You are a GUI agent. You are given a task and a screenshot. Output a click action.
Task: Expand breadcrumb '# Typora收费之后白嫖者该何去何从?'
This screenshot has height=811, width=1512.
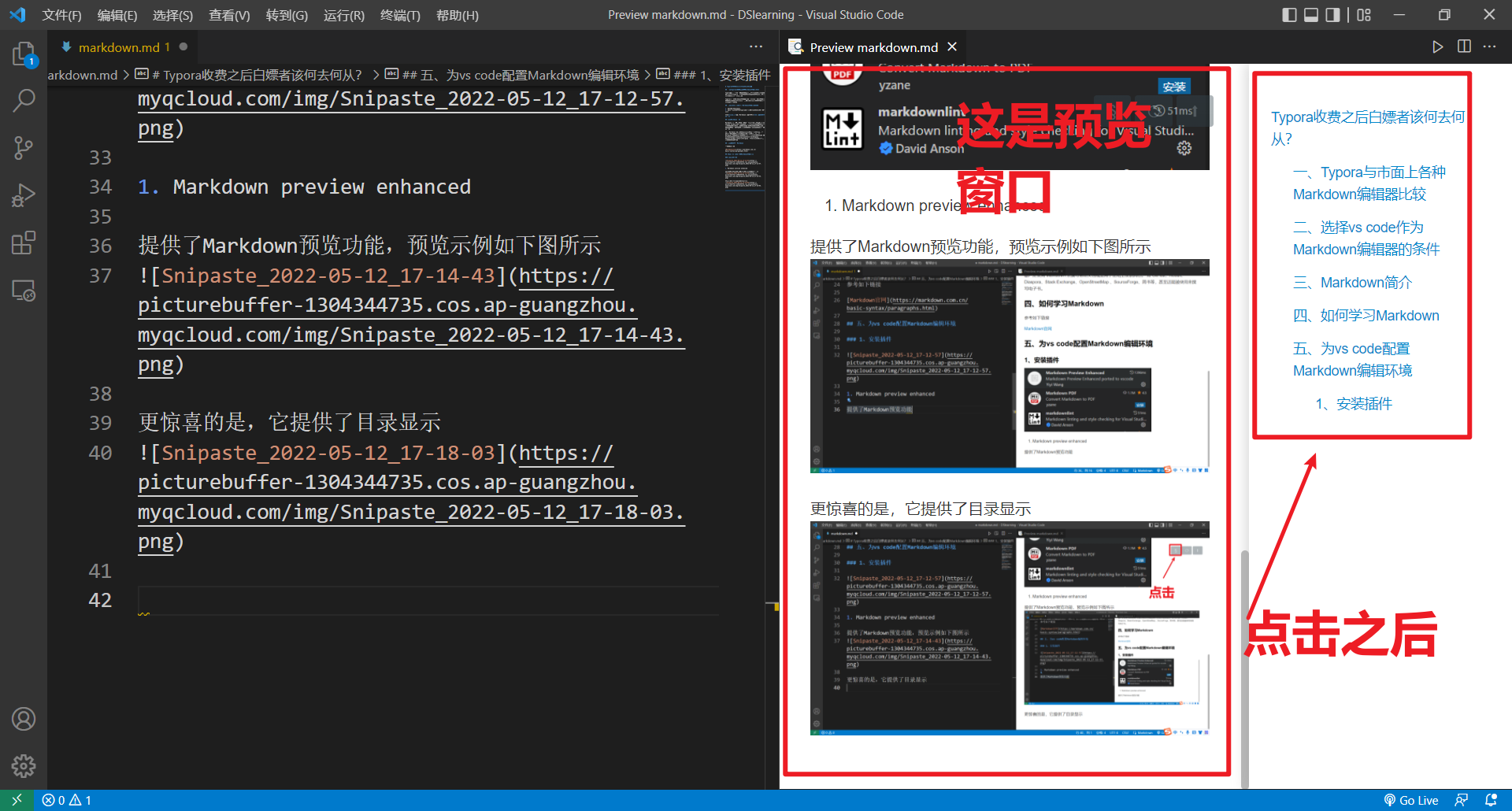(248, 75)
